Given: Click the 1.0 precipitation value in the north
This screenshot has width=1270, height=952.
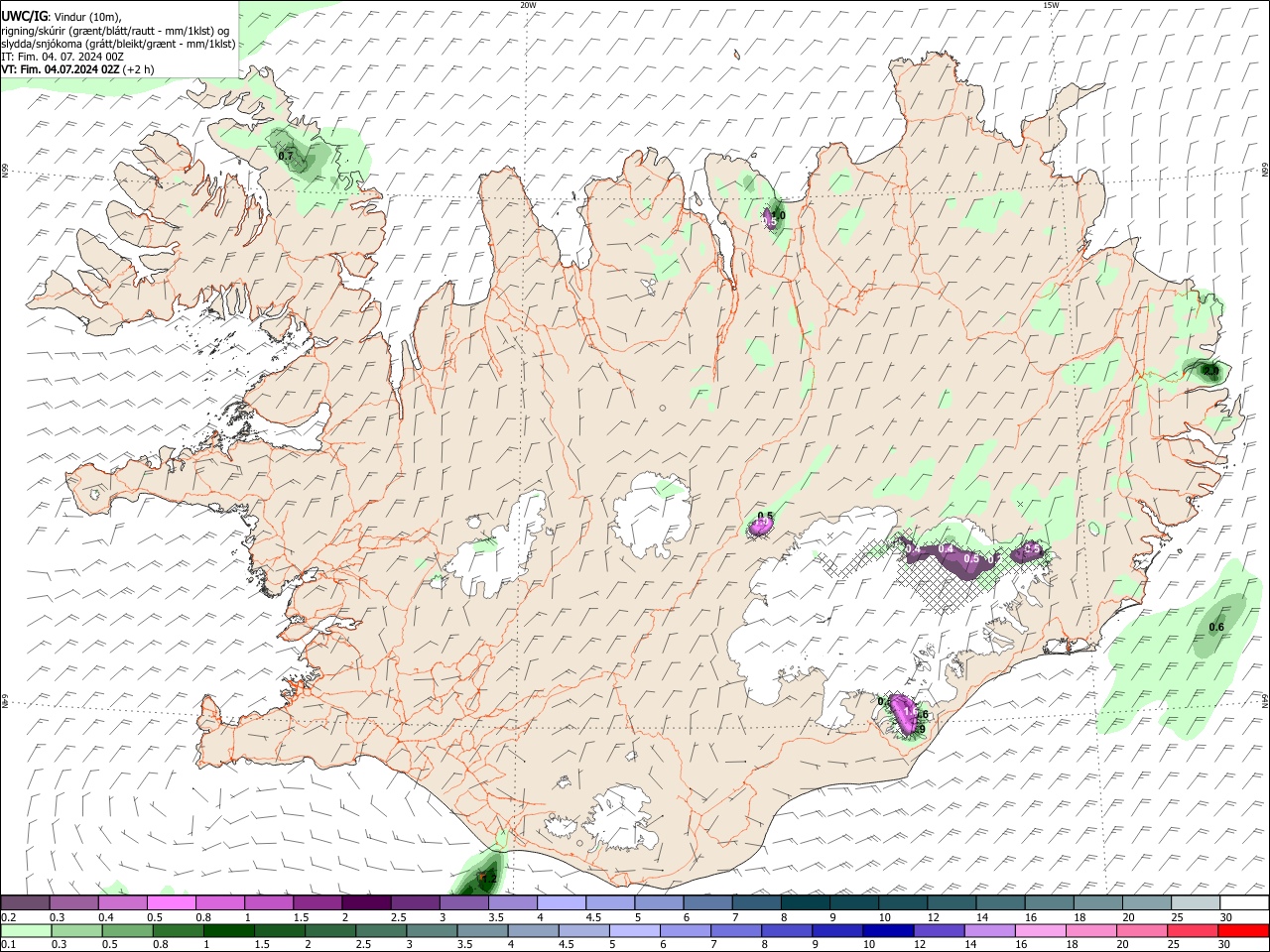Looking at the screenshot, I should pos(777,215).
